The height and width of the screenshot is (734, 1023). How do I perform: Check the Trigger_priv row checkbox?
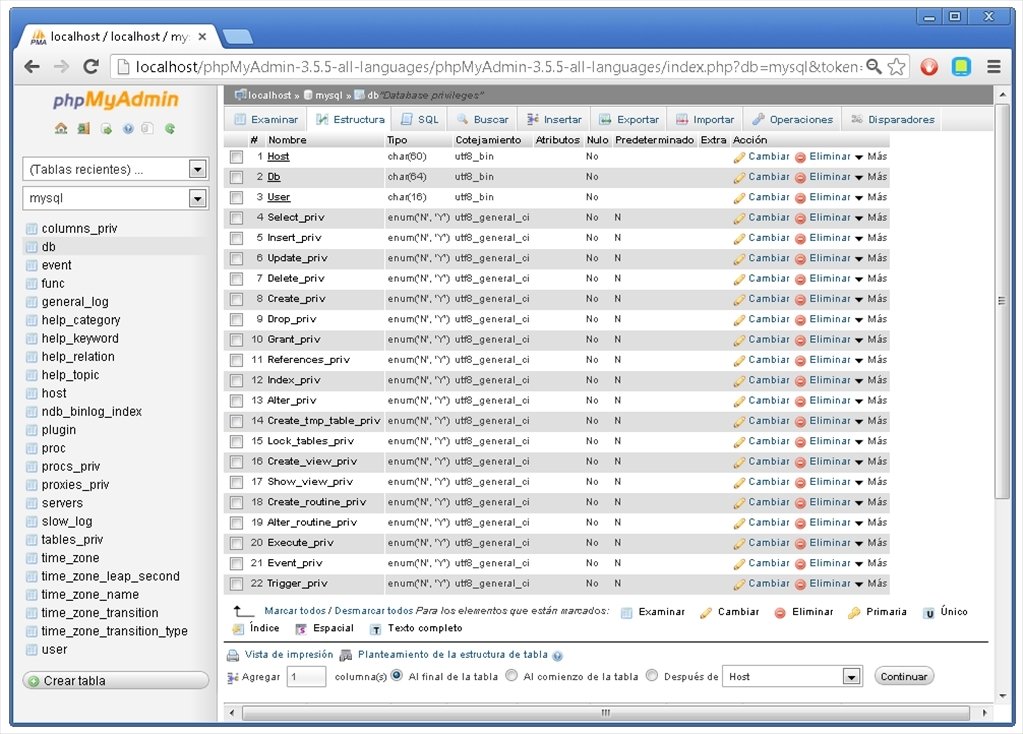(236, 584)
